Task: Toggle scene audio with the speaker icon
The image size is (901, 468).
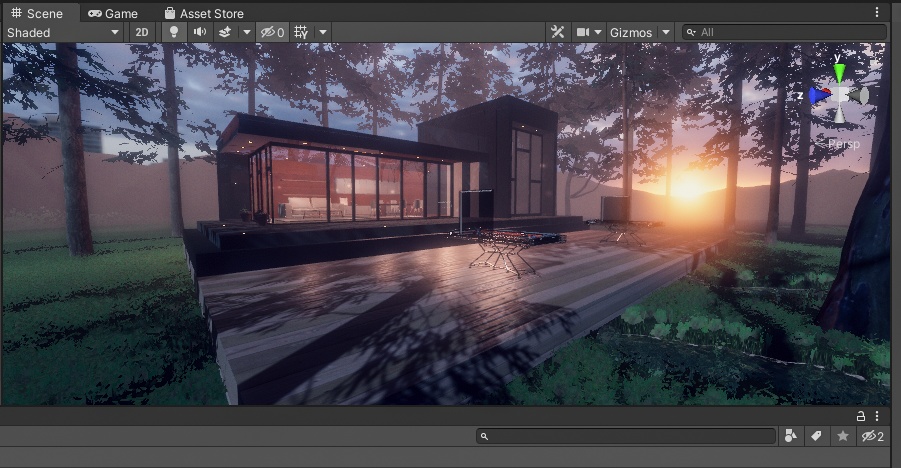Action: (200, 32)
